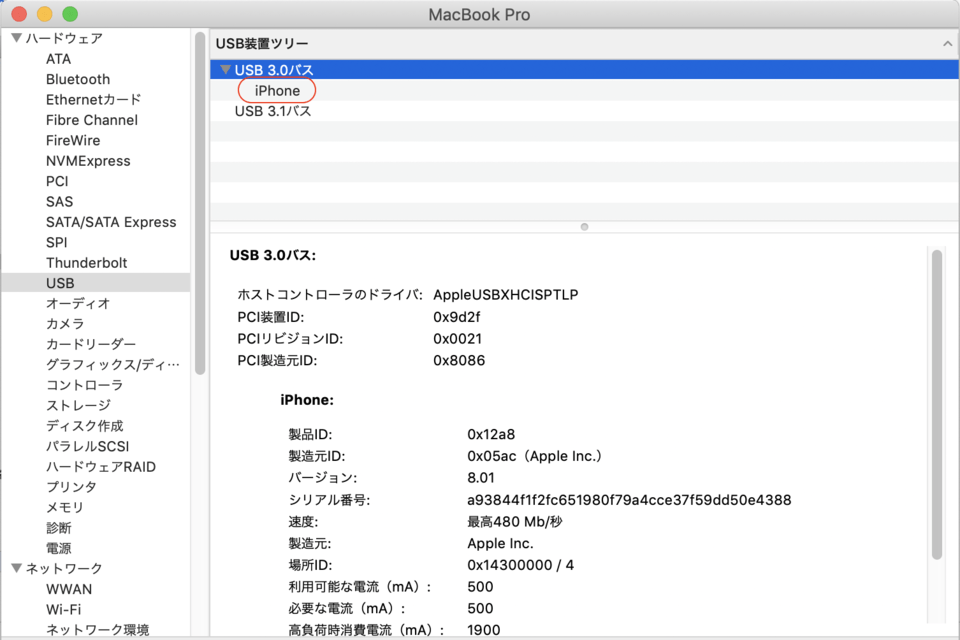Screen dimensions: 960x640
Task: Zoom the window with green button
Action: tap(70, 13)
